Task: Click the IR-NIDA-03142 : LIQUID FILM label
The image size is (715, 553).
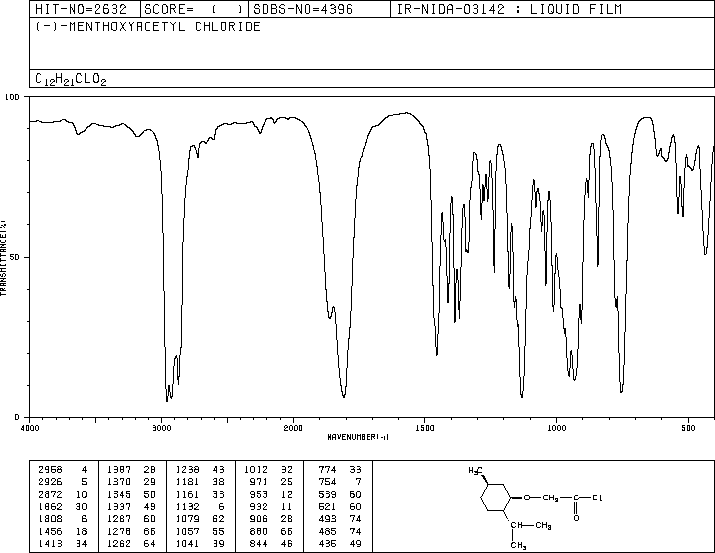Action: pos(509,9)
